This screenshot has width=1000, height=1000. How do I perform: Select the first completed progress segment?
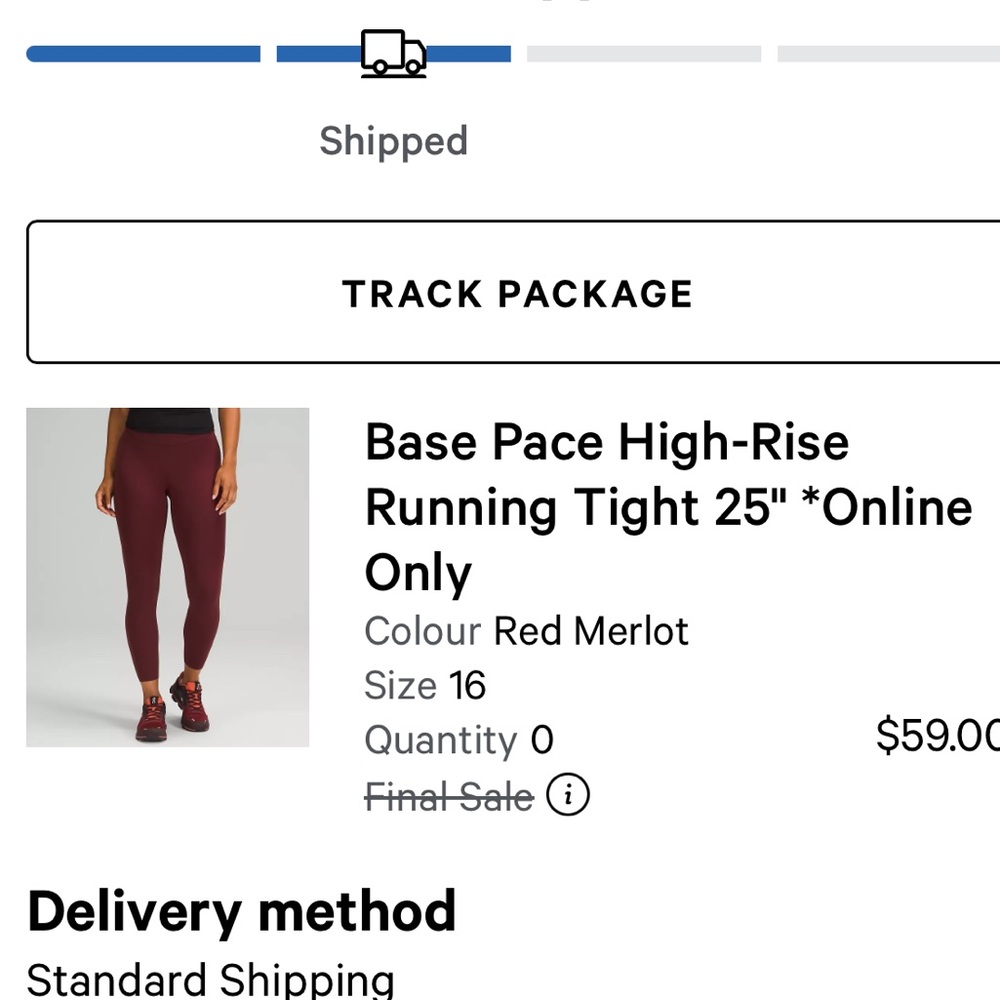[x=143, y=53]
